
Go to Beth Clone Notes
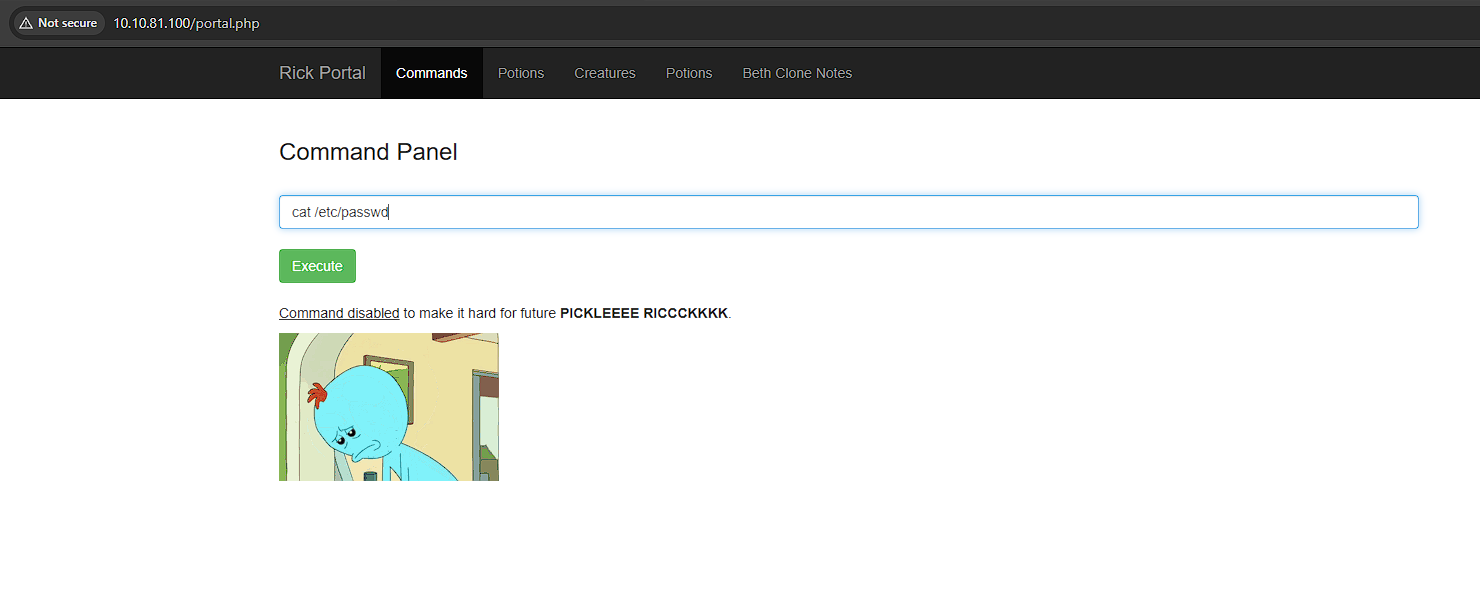click(797, 73)
